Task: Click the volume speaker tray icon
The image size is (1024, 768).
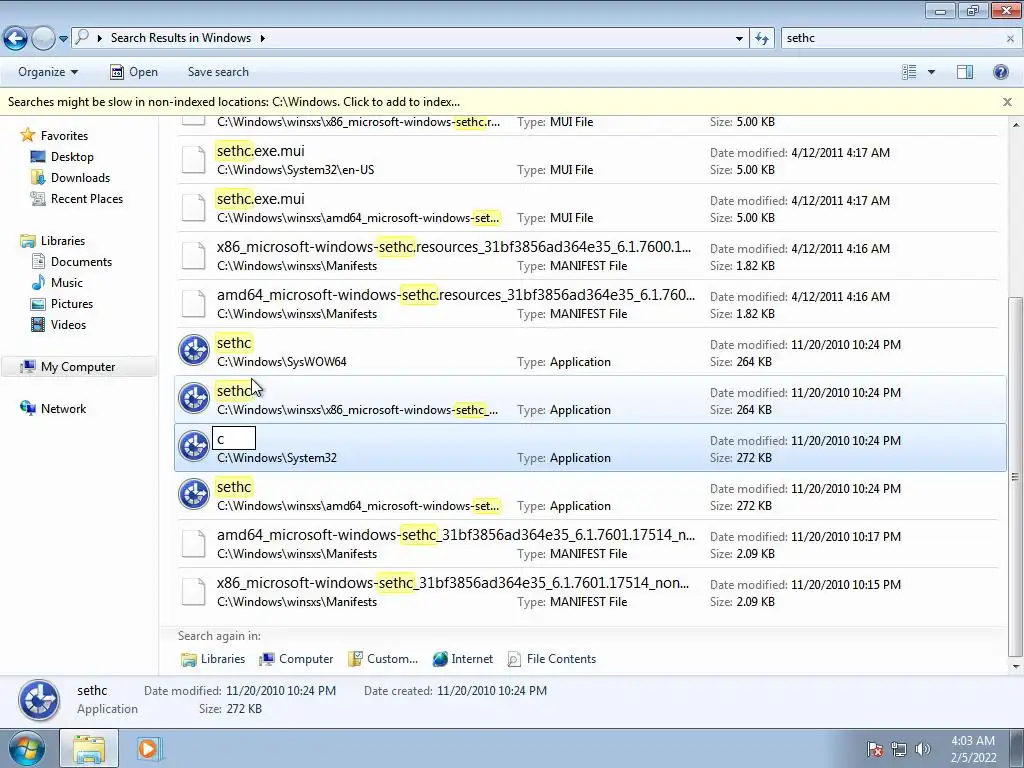Action: 922,749
